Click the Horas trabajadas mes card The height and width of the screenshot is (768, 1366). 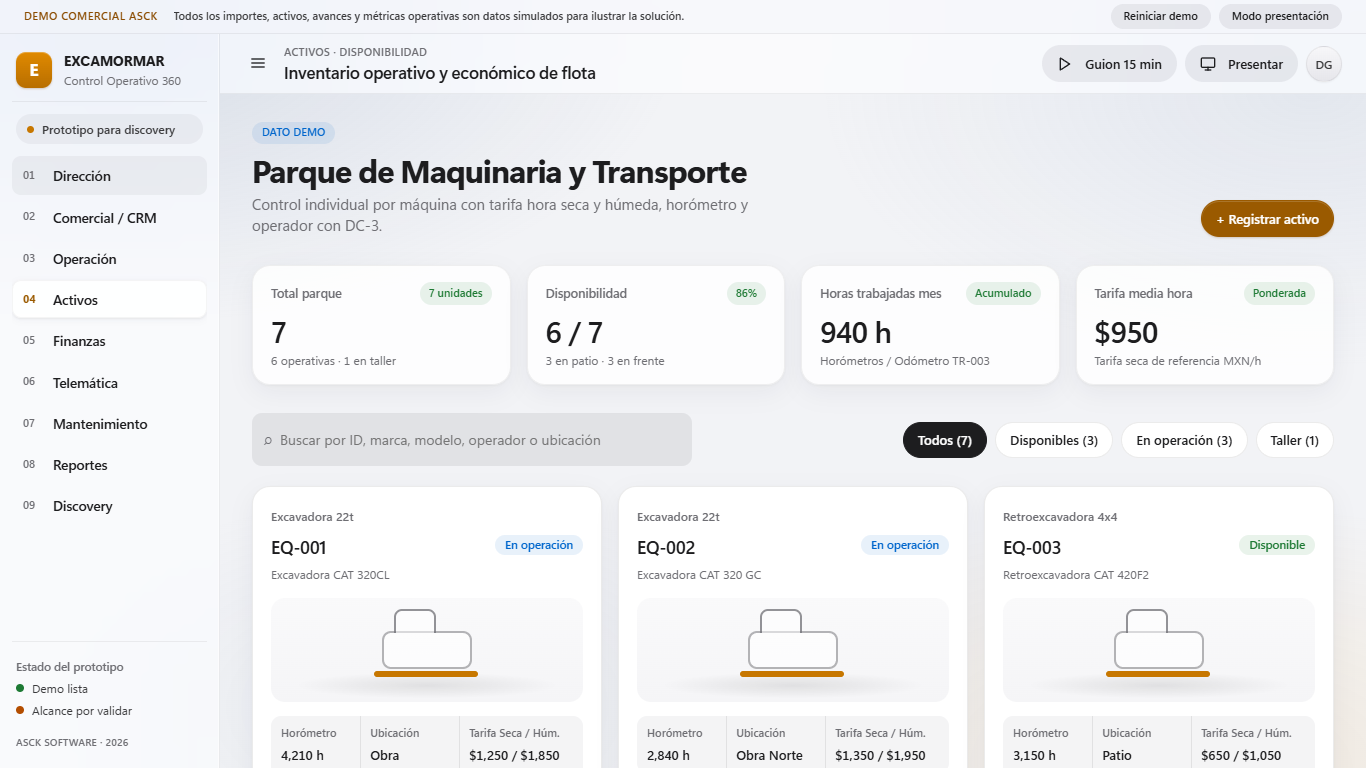point(930,325)
